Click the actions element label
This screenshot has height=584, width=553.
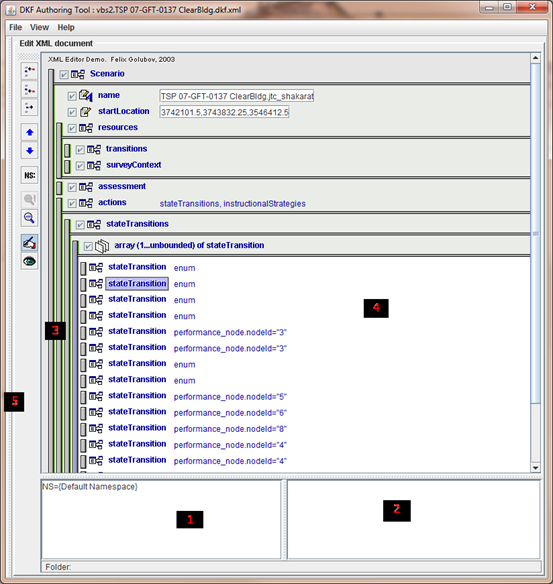tap(112, 203)
